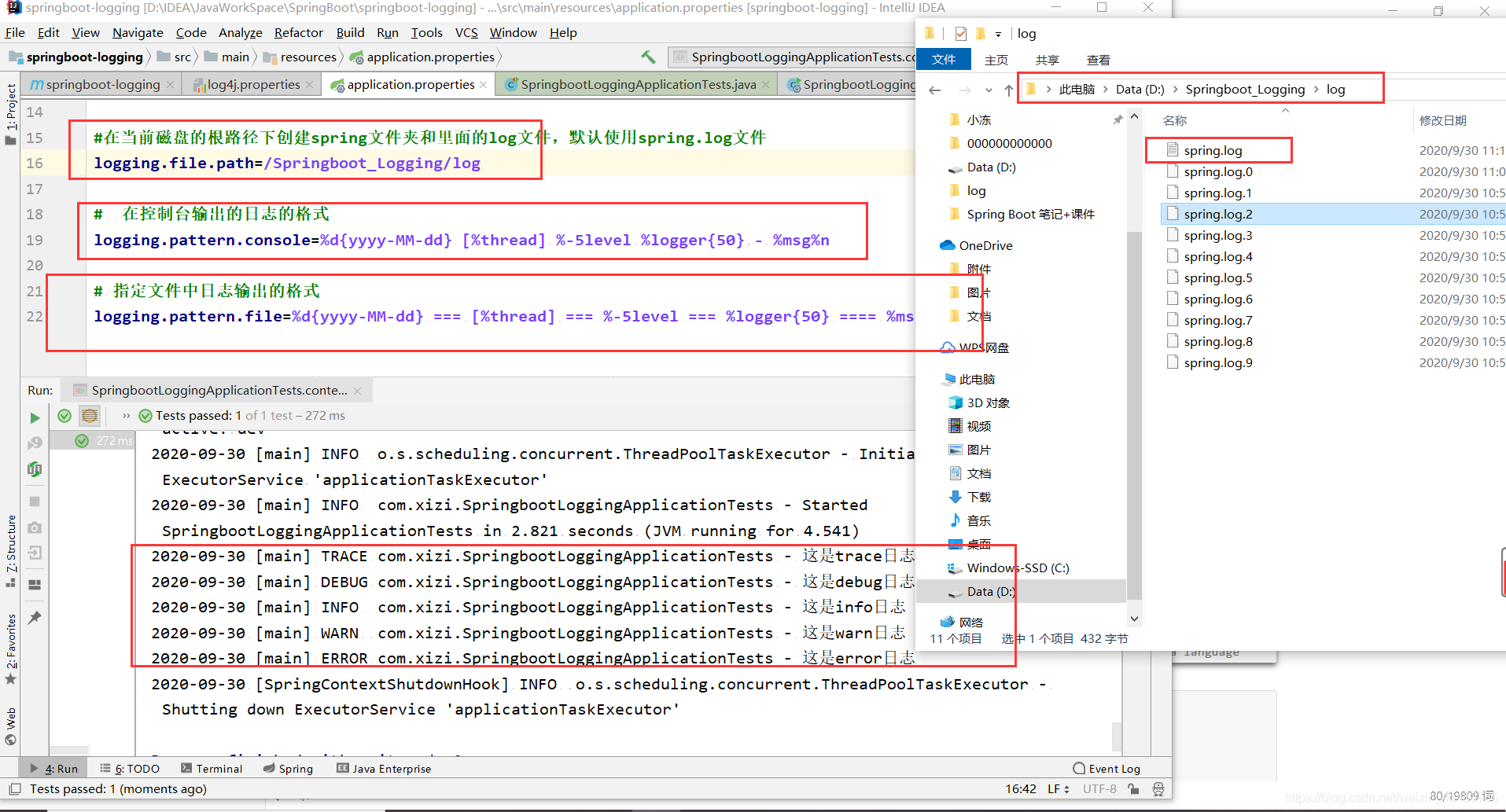The width and height of the screenshot is (1506, 812).
Task: Open the Terminal tool window
Action: pyautogui.click(x=212, y=769)
